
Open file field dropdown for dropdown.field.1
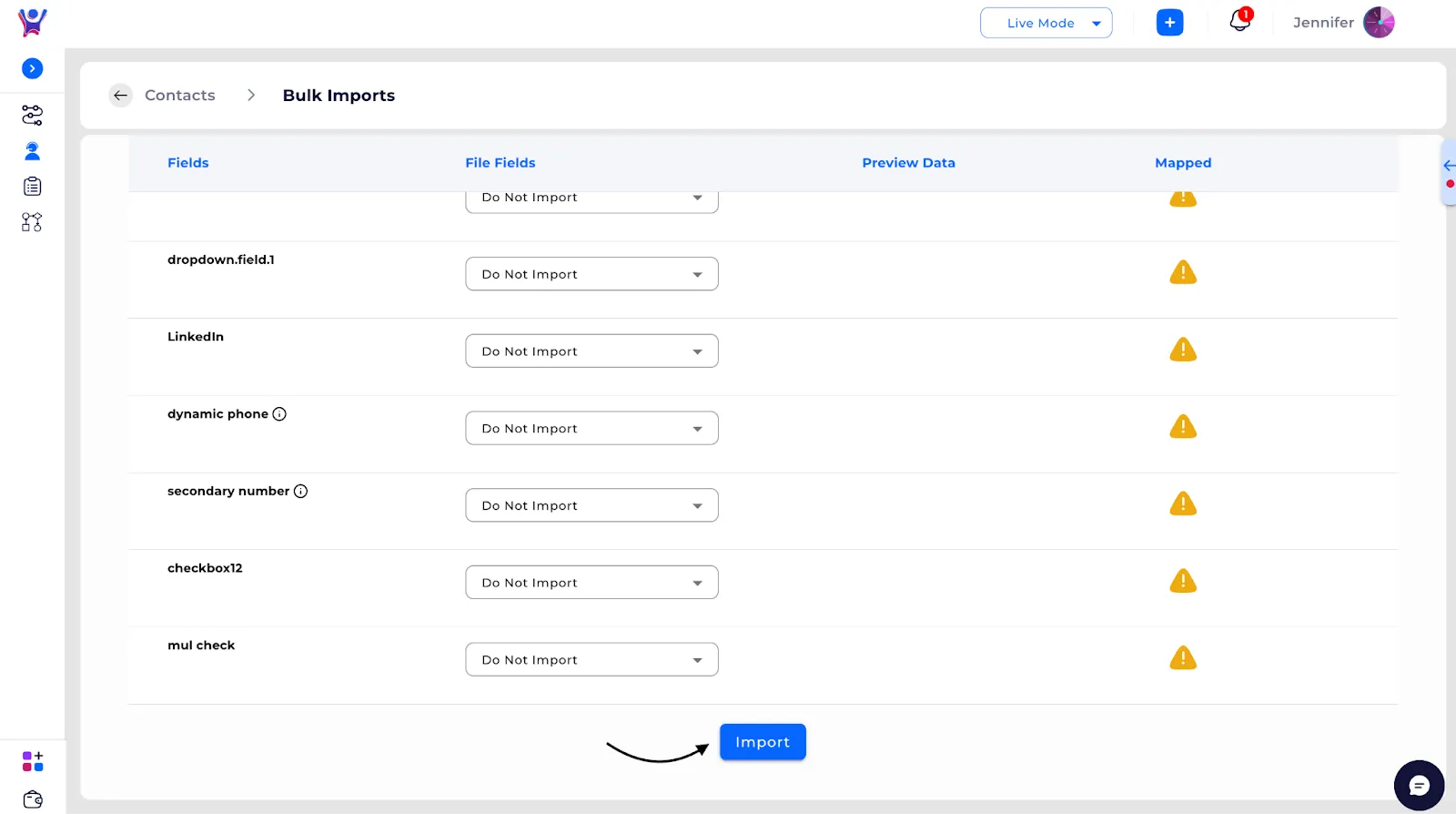pos(591,274)
